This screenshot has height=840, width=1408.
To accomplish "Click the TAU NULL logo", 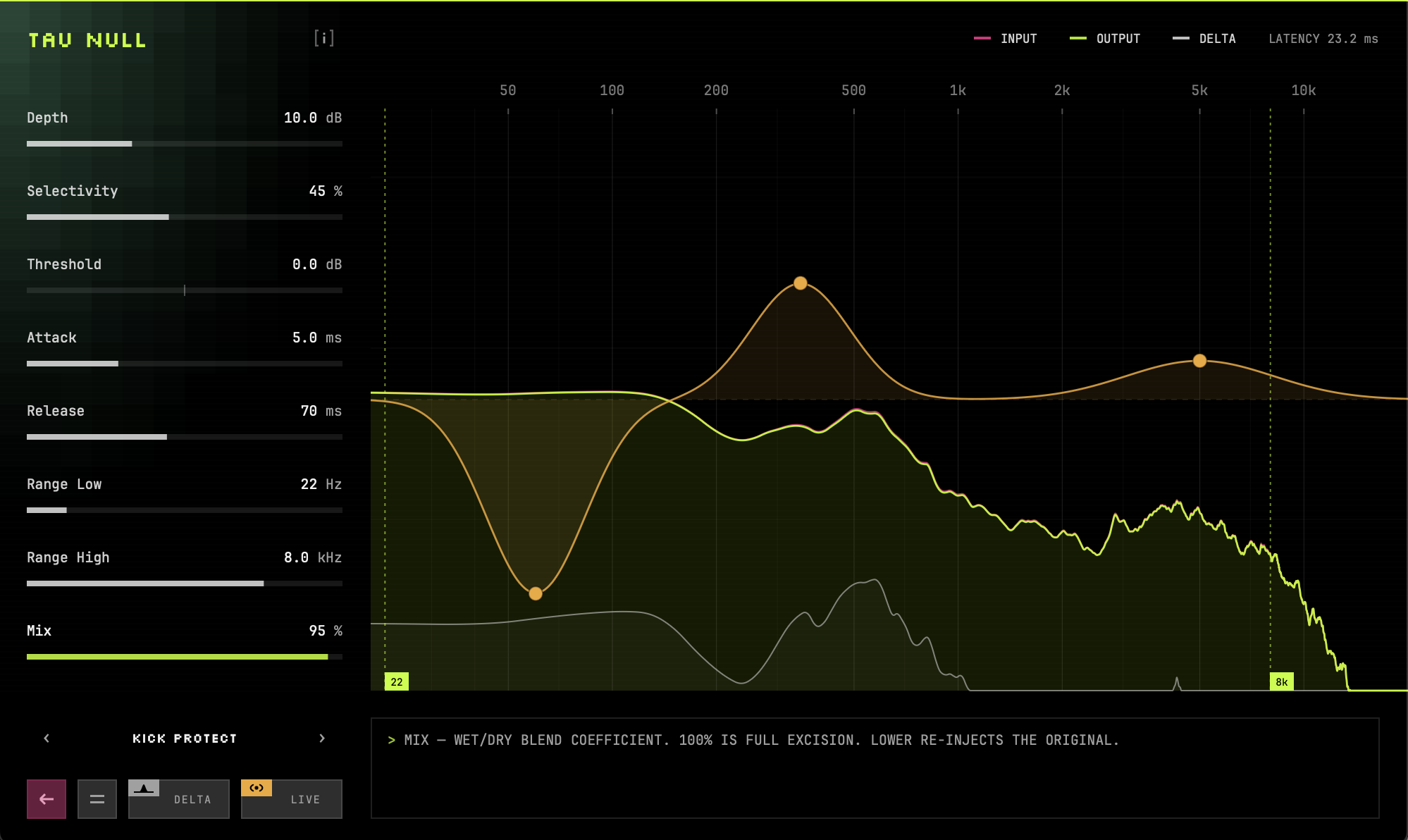I will pyautogui.click(x=87, y=40).
